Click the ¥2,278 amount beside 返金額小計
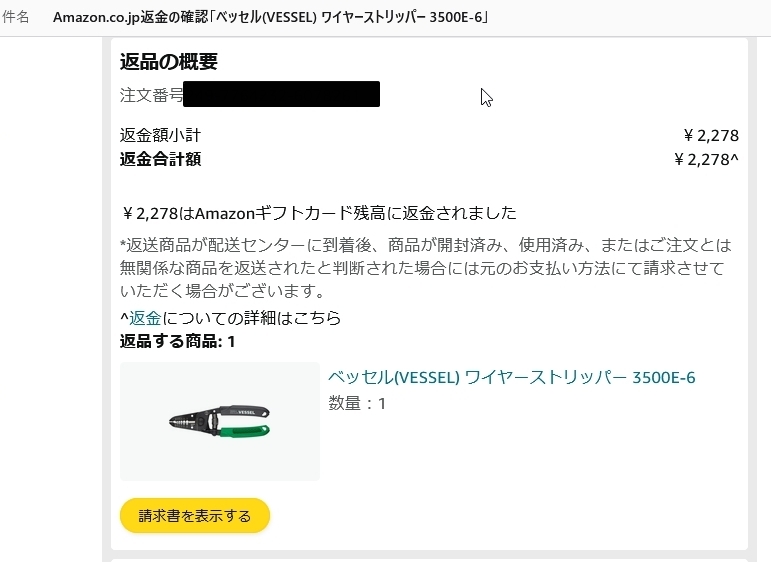This screenshot has width=771, height=562. tap(710, 136)
